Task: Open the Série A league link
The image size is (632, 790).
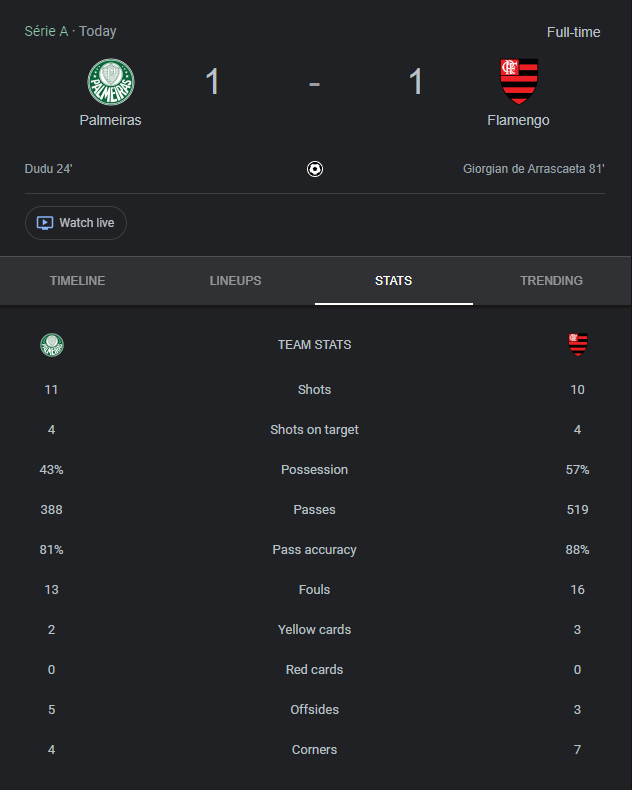Action: pyautogui.click(x=46, y=31)
